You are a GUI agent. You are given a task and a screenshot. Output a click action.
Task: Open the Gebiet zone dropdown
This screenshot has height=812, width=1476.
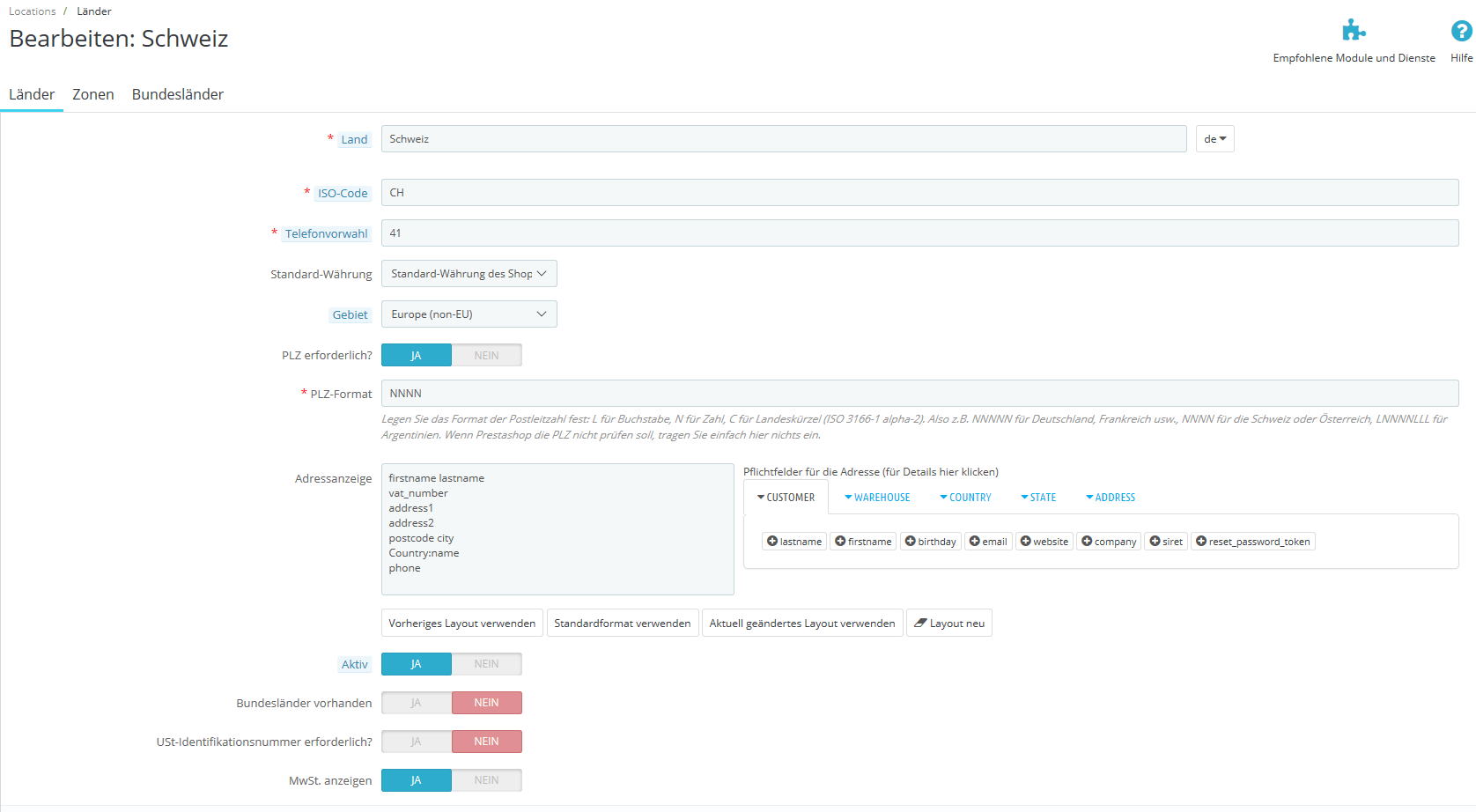tap(469, 314)
